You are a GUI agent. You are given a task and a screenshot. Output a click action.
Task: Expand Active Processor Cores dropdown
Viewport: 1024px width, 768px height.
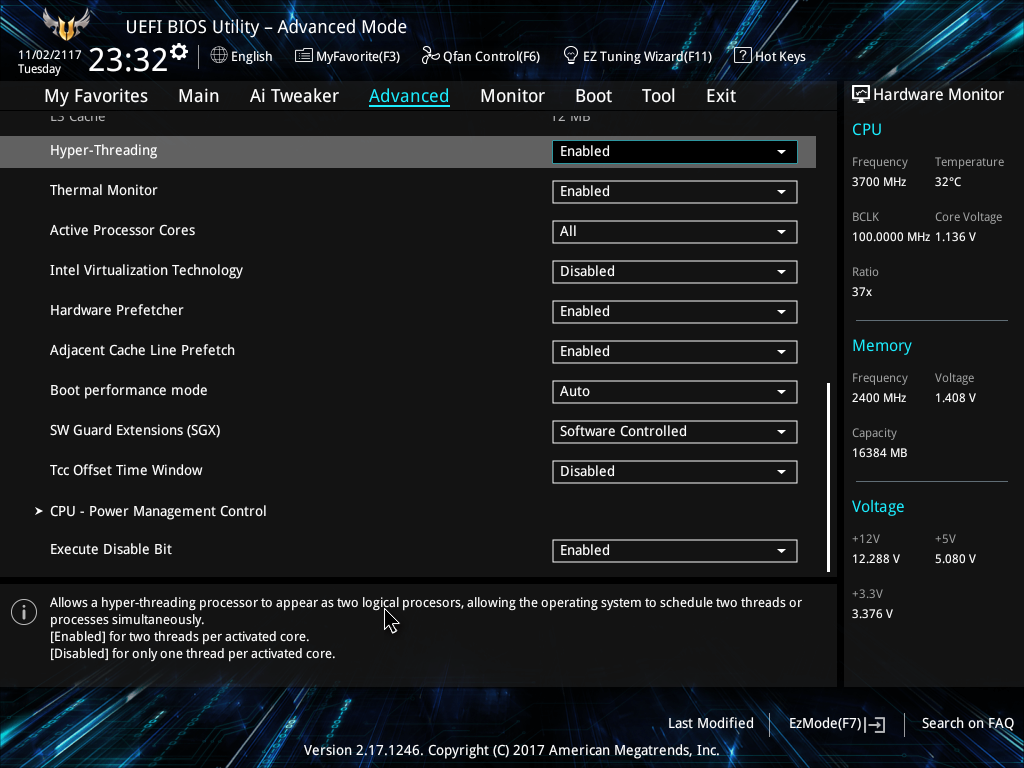click(x=675, y=231)
